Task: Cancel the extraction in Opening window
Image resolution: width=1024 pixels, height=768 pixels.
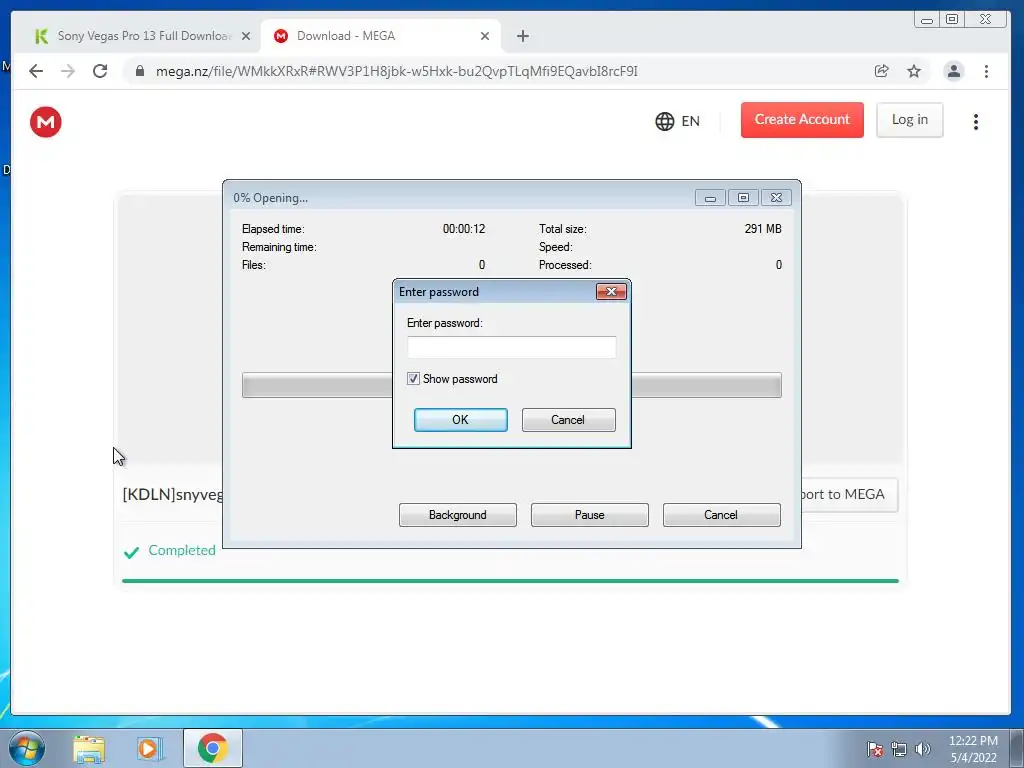Action: 722,515
